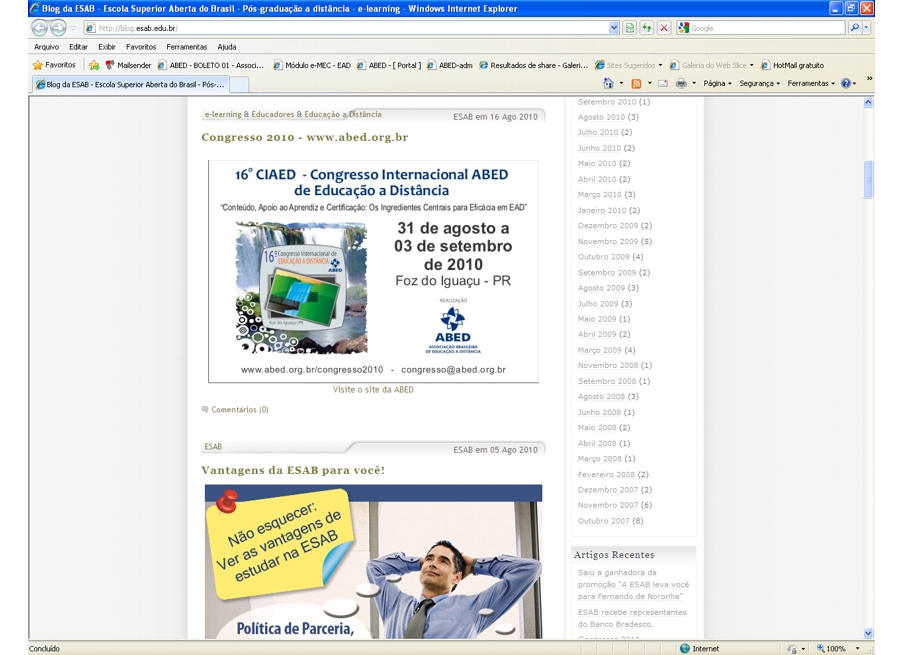Open the Página command bar menu
This screenshot has height=655, width=900.
pyautogui.click(x=717, y=83)
